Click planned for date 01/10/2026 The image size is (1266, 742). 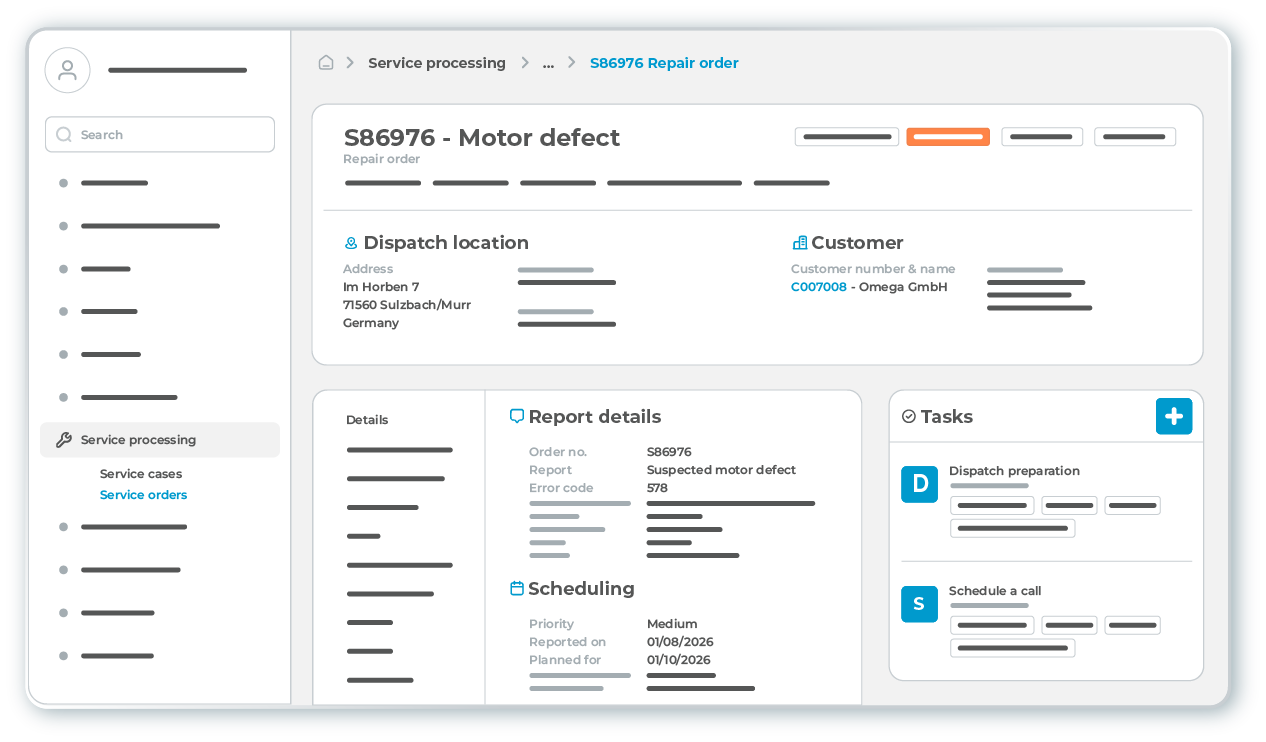coord(679,660)
